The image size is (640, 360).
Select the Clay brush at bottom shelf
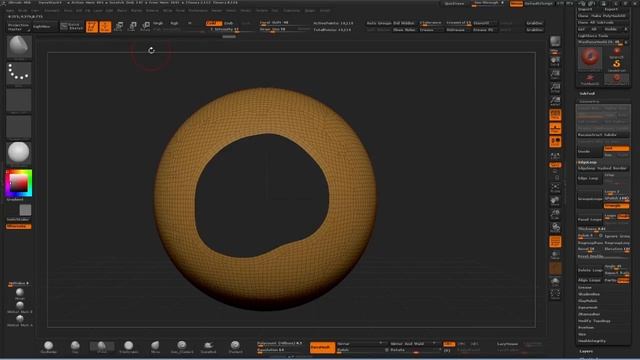tap(75, 347)
